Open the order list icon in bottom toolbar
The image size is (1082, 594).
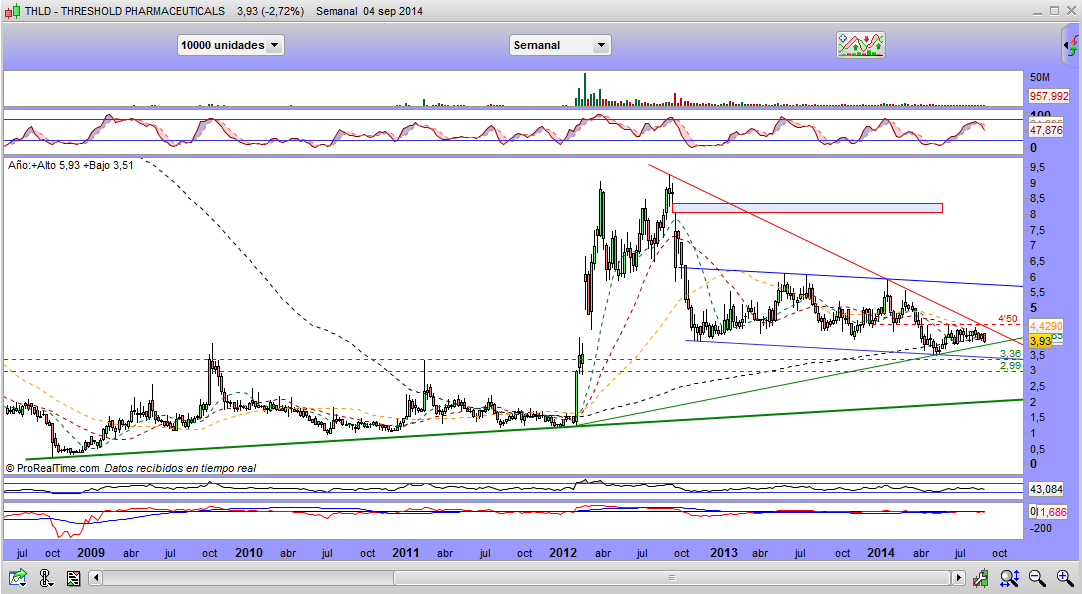73,577
